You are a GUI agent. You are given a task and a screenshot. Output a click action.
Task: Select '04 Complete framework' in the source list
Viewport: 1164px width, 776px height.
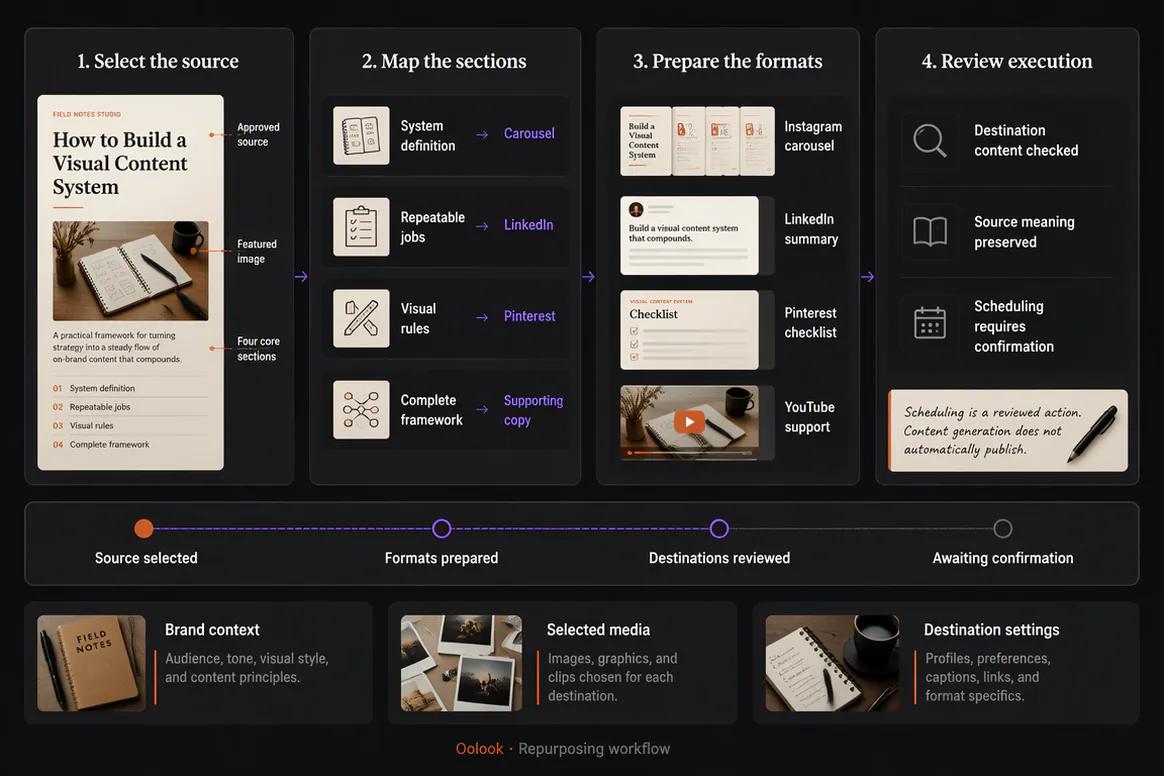[131, 444]
